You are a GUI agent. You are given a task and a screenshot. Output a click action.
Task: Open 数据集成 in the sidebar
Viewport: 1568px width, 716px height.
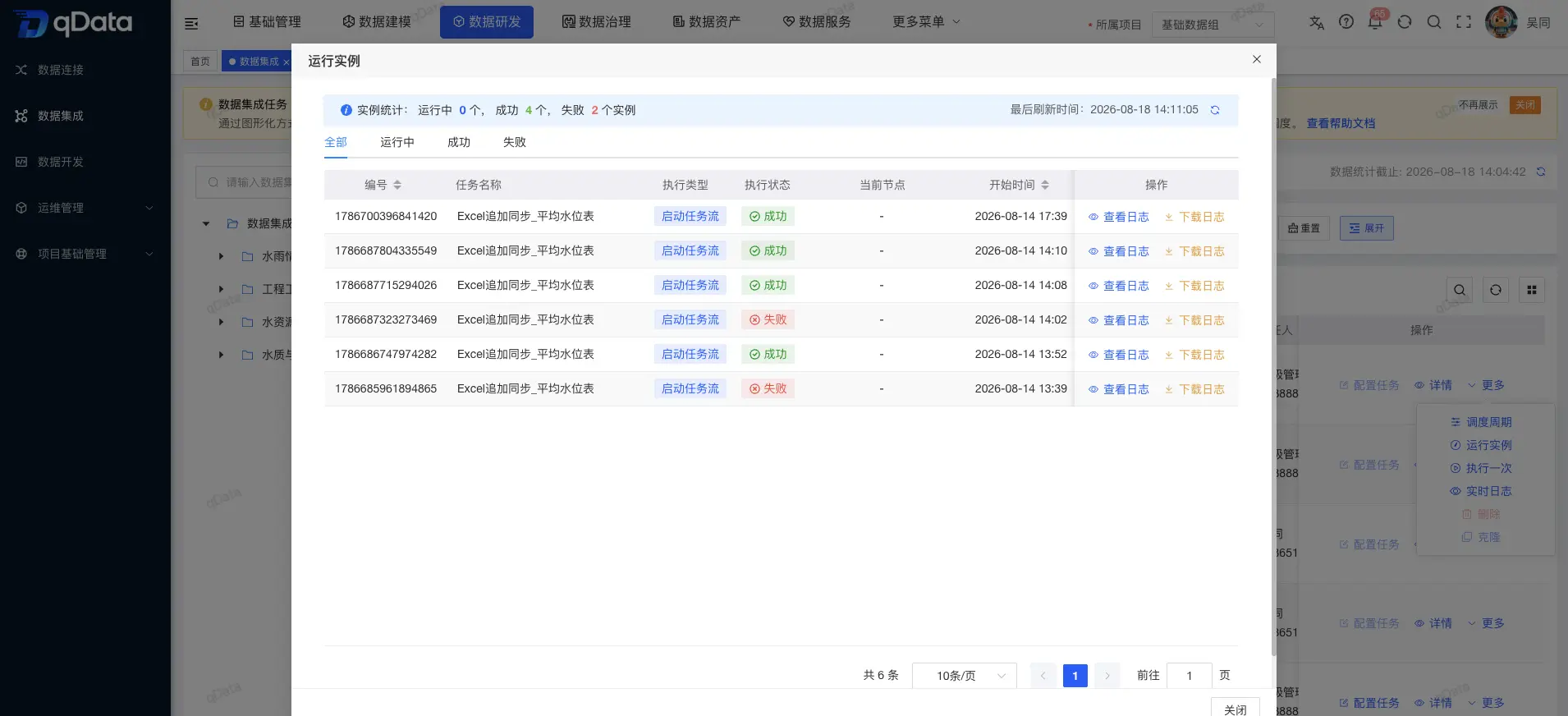(x=85, y=116)
